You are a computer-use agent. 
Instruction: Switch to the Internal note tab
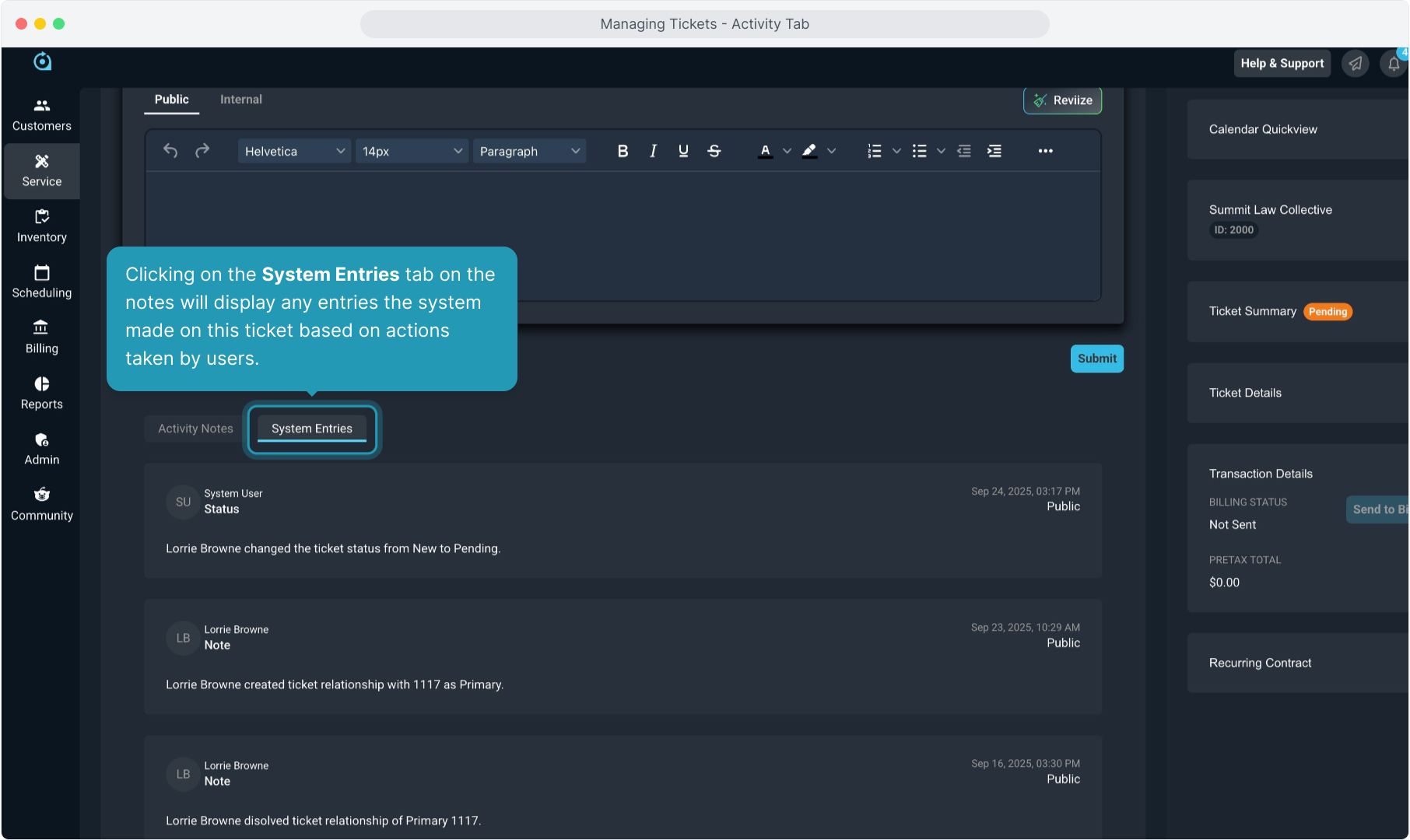point(240,100)
